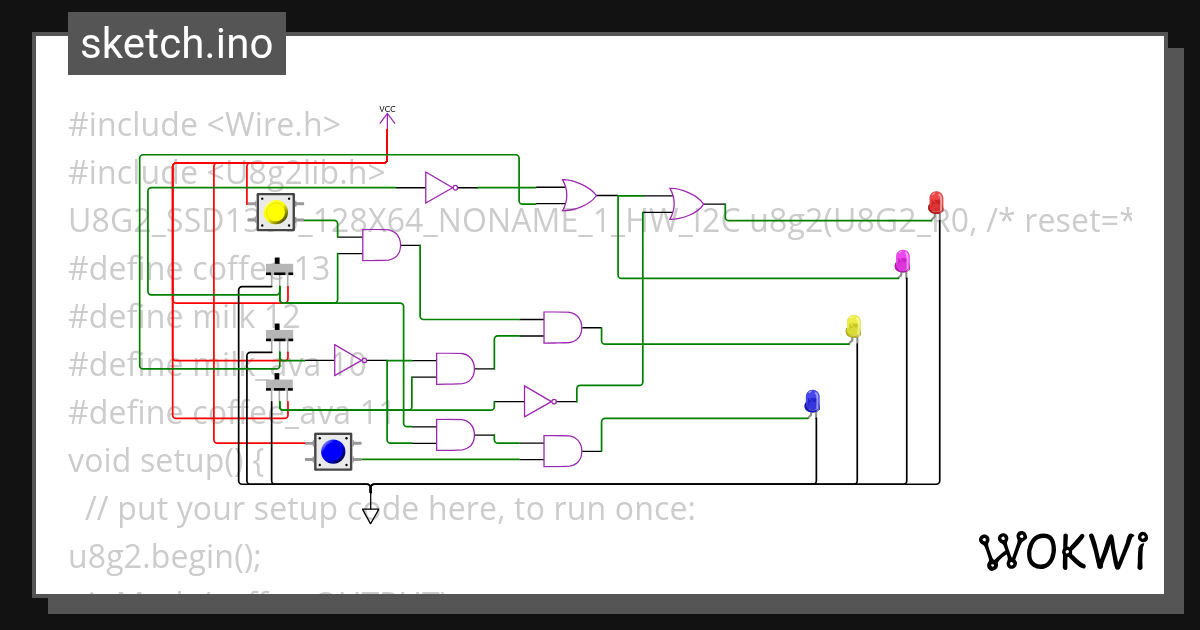The height and width of the screenshot is (630, 1200).
Task: Open the sketch.ino tab
Action: 177,44
